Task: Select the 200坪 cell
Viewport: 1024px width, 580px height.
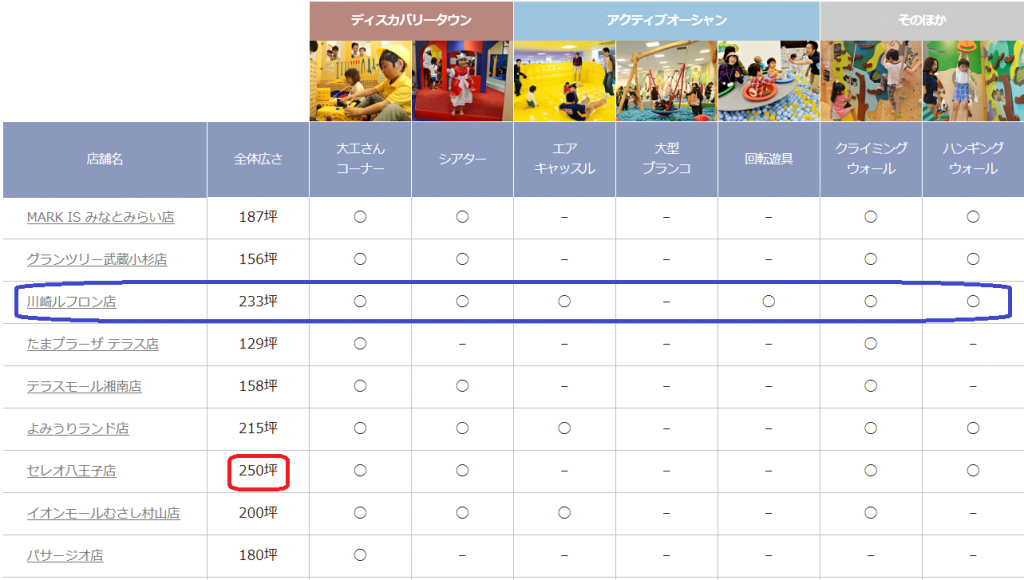Action: 258,513
